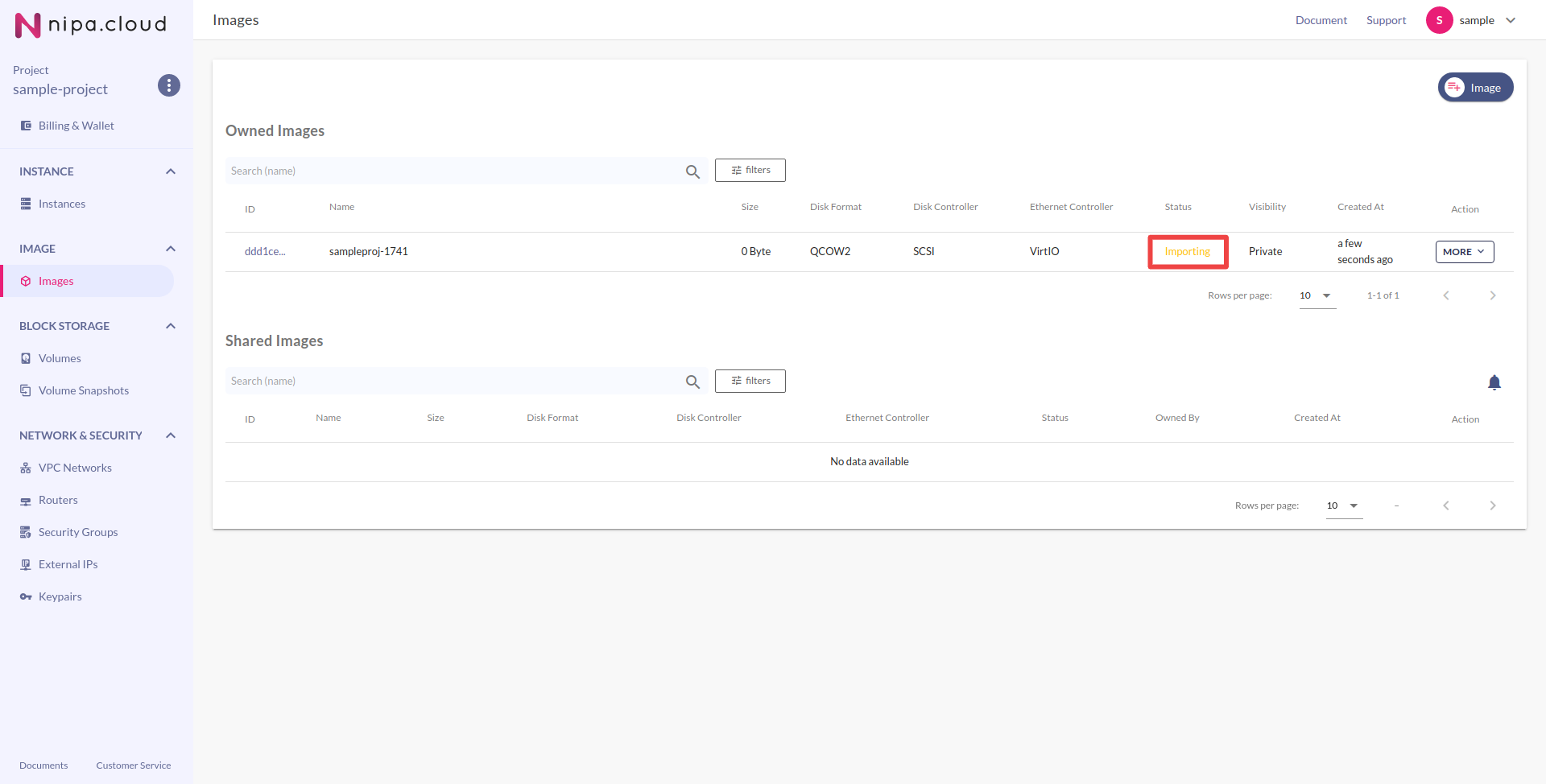
Task: Go to previous page of Shared Images
Action: point(1446,505)
